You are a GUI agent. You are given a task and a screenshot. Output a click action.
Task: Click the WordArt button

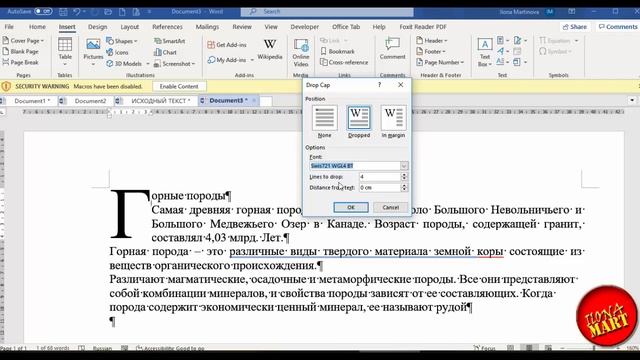[x=502, y=51]
